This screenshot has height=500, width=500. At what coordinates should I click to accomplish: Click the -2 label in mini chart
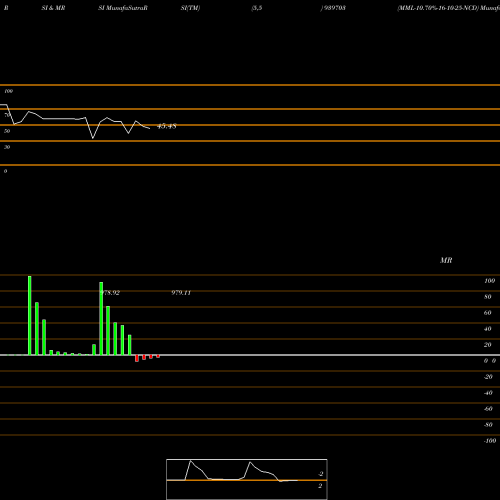pyautogui.click(x=320, y=474)
